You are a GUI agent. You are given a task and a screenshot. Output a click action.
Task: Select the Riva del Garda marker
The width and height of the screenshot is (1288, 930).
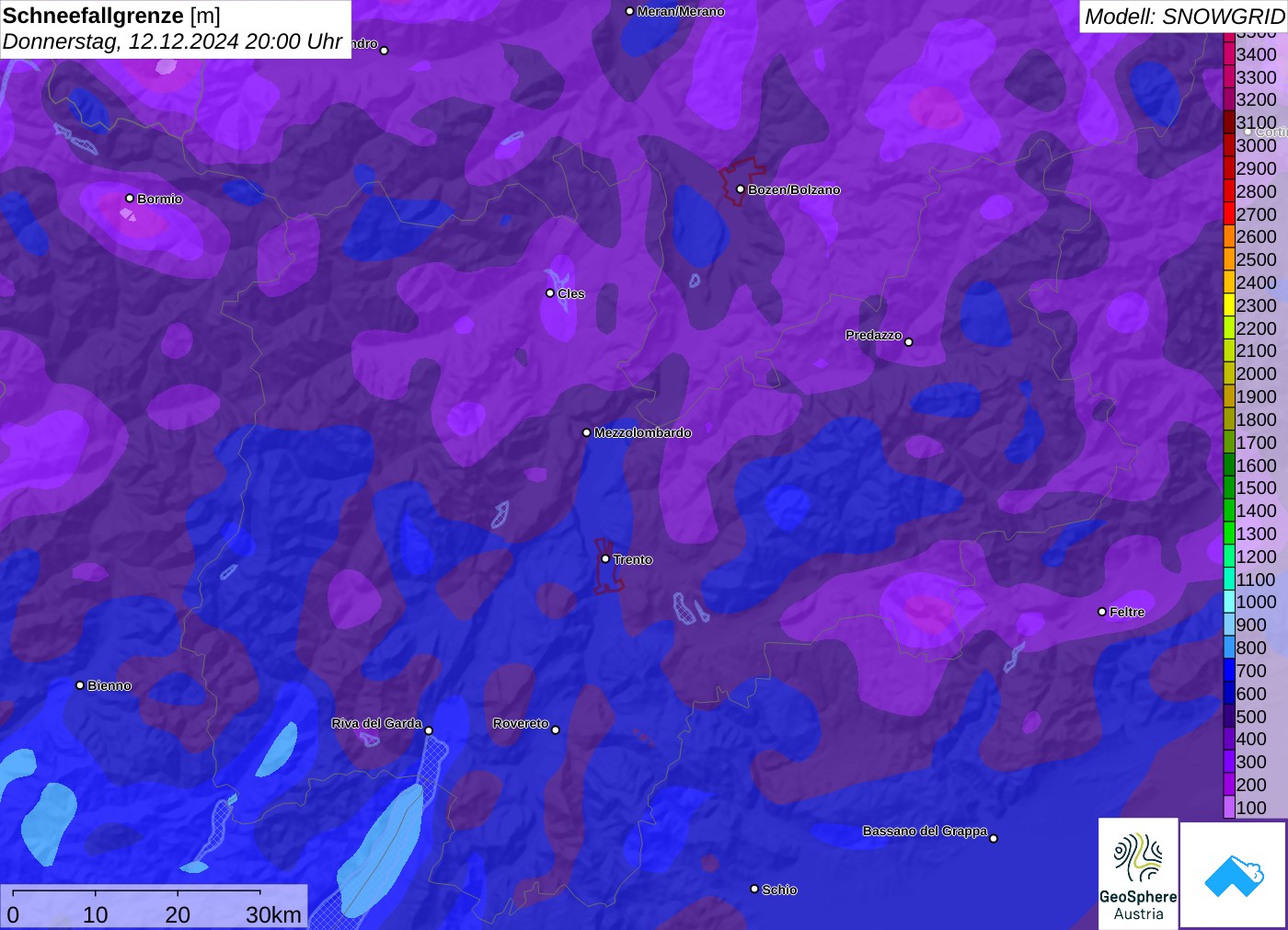pyautogui.click(x=429, y=731)
